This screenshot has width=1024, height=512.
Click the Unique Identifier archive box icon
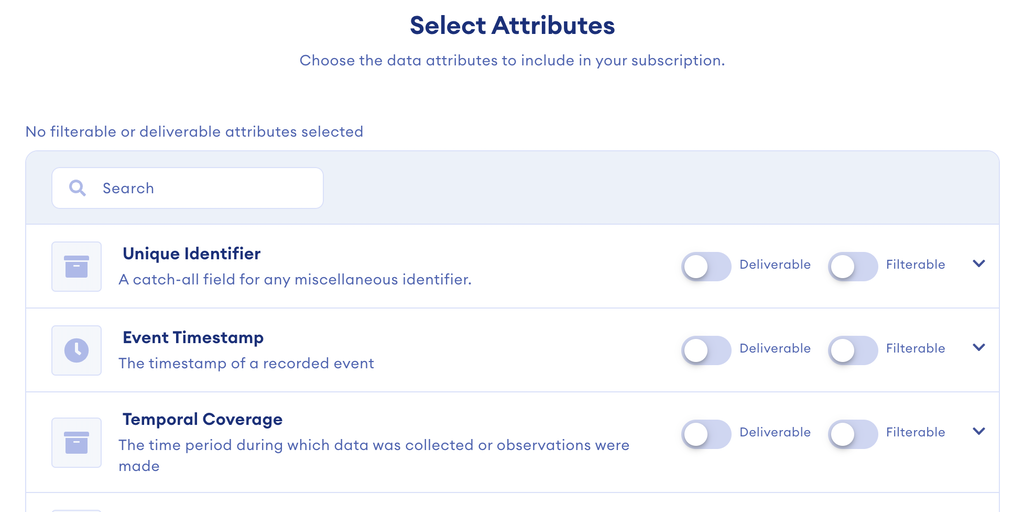[x=77, y=266]
